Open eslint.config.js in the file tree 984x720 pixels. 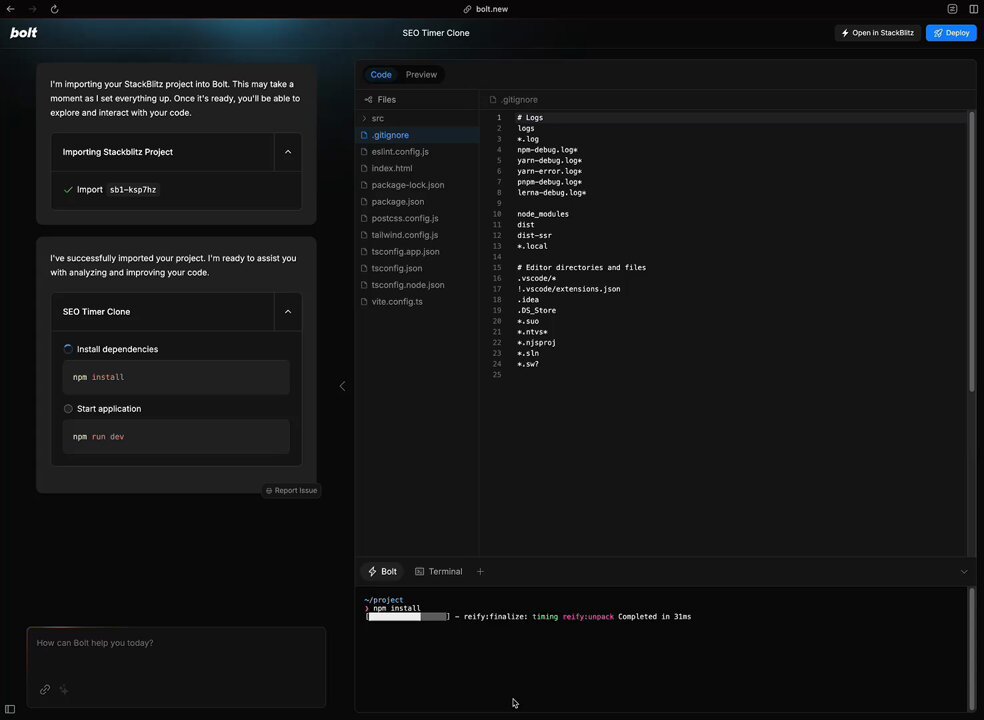[x=417, y=151]
